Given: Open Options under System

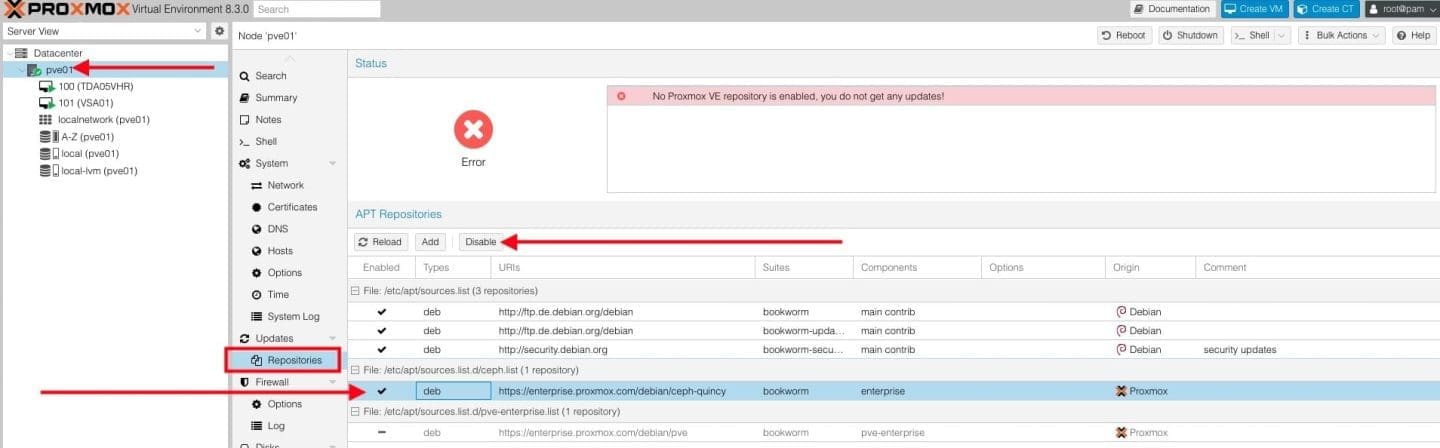Looking at the screenshot, I should point(284,273).
